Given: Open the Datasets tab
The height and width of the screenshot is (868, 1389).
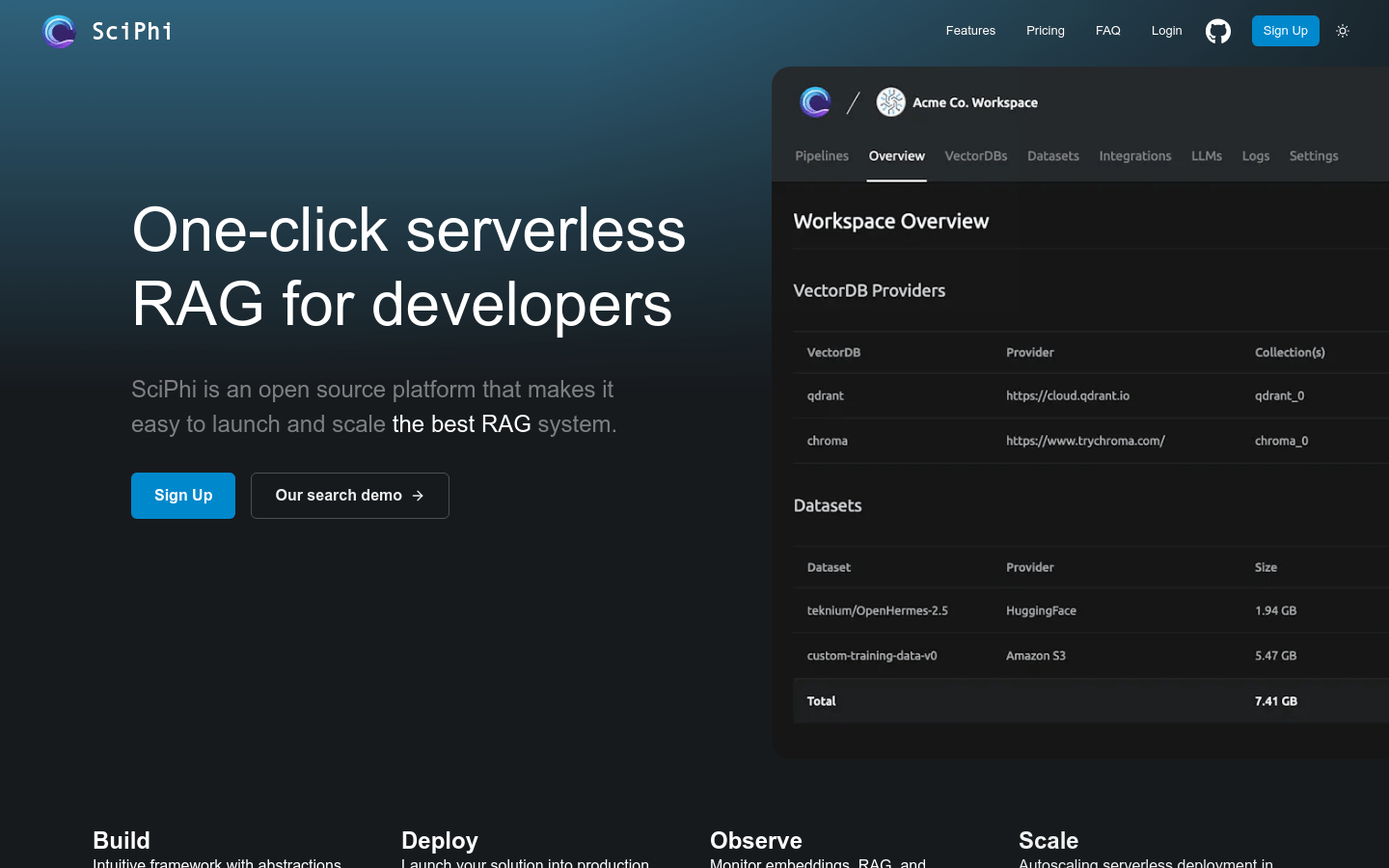Looking at the screenshot, I should (x=1053, y=156).
